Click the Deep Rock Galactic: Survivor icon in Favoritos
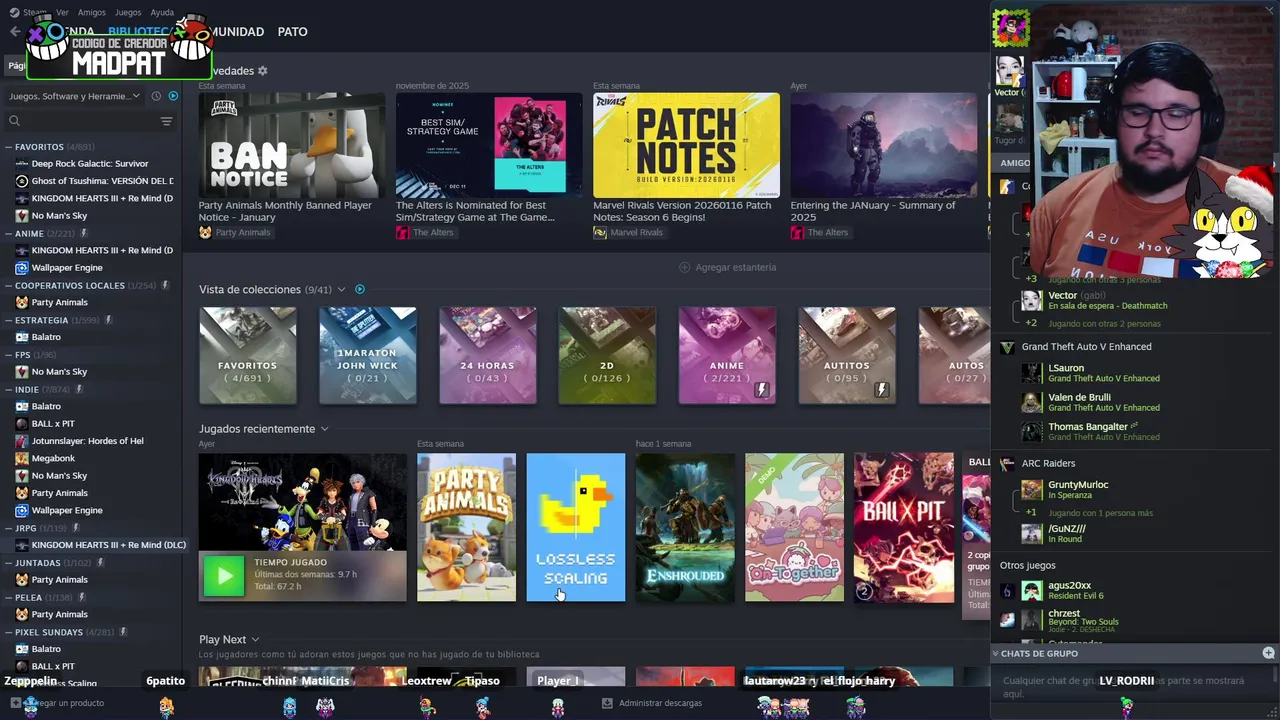This screenshot has width=1280, height=720. click(22, 164)
